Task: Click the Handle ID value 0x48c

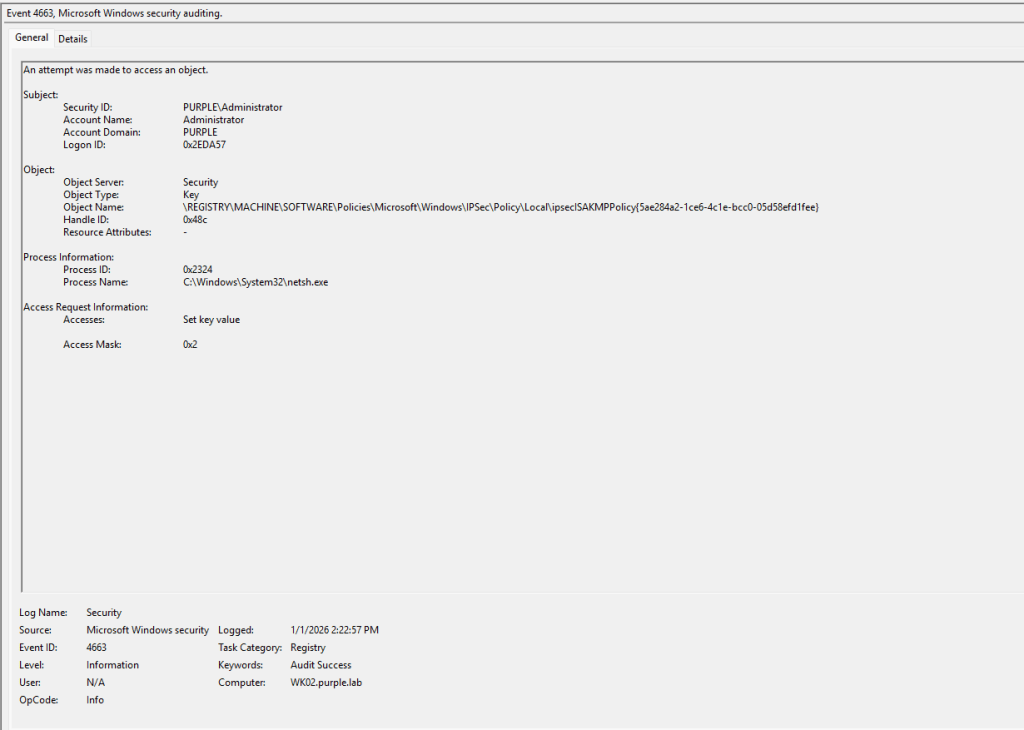Action: [x=198, y=220]
